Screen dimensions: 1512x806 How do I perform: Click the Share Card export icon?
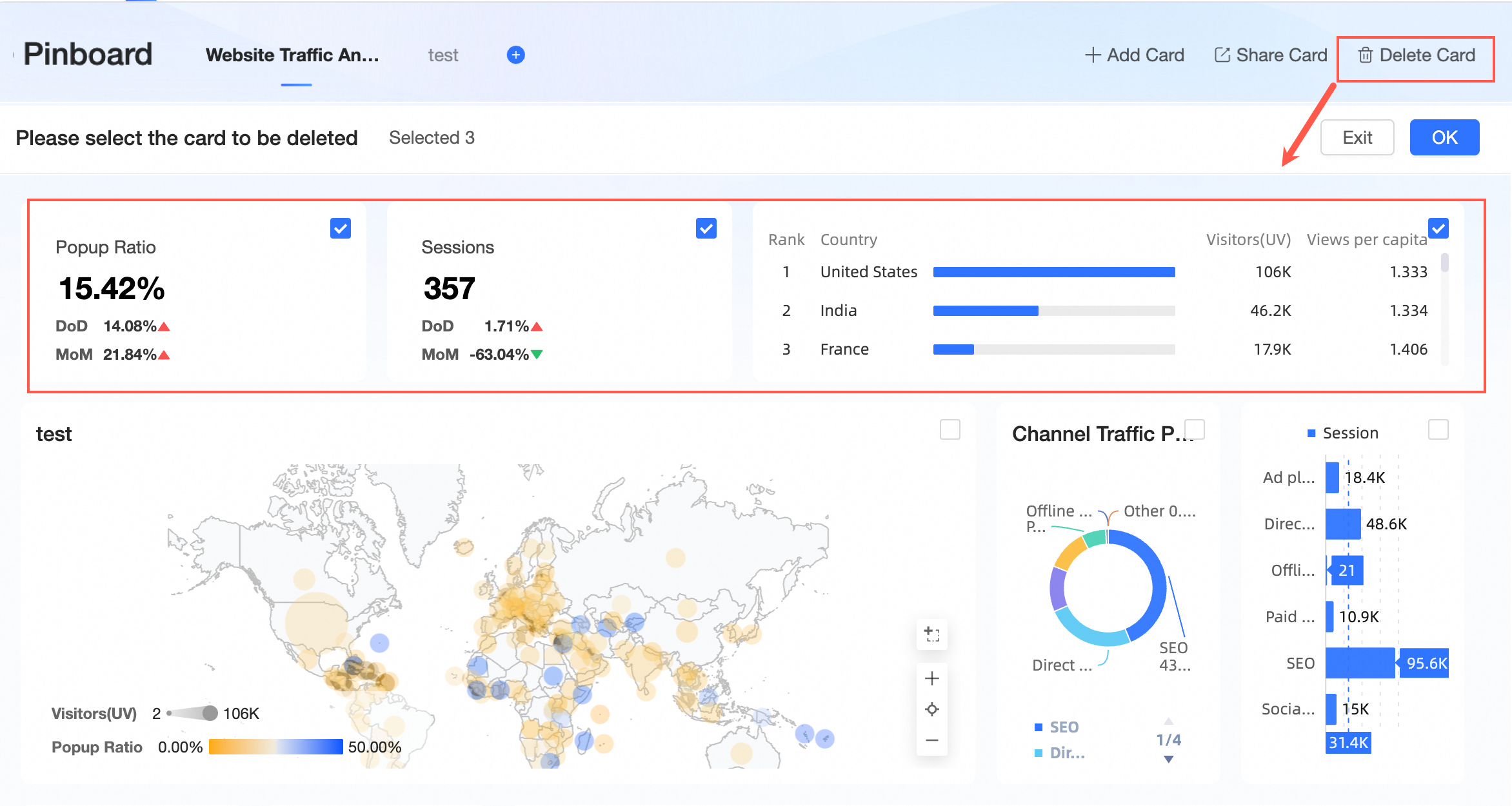pos(1222,55)
